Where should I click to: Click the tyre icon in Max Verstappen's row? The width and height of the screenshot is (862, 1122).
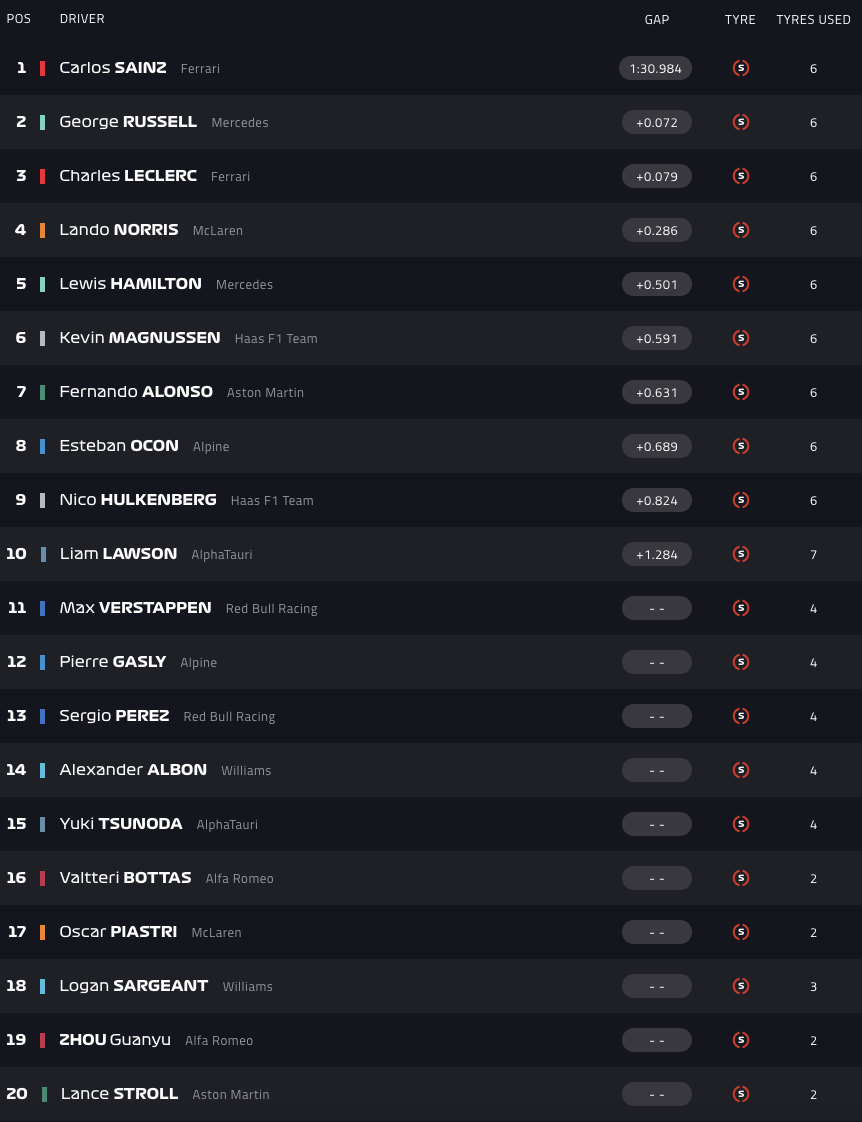(741, 608)
